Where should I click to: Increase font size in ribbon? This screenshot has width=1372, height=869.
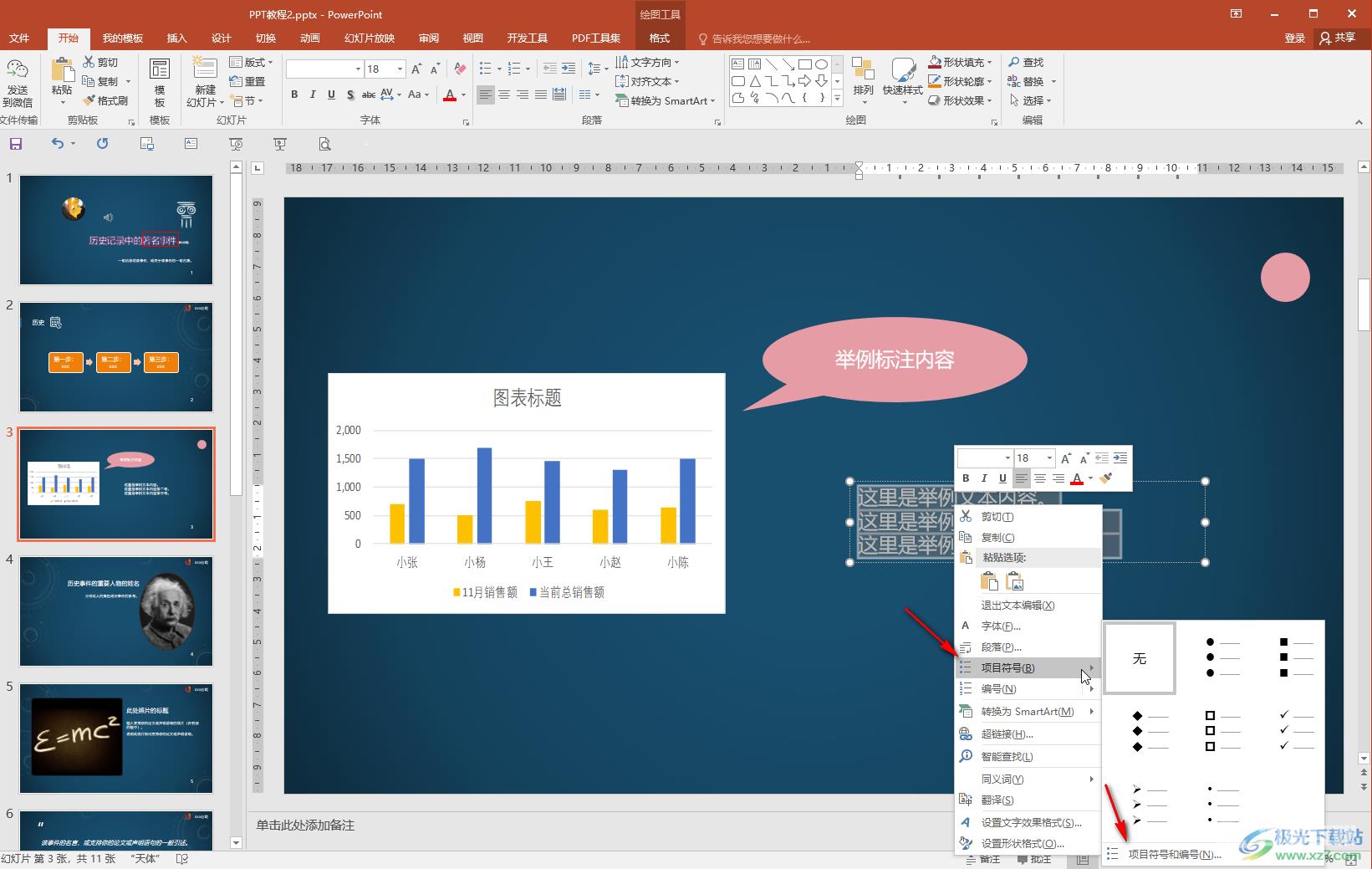point(416,69)
